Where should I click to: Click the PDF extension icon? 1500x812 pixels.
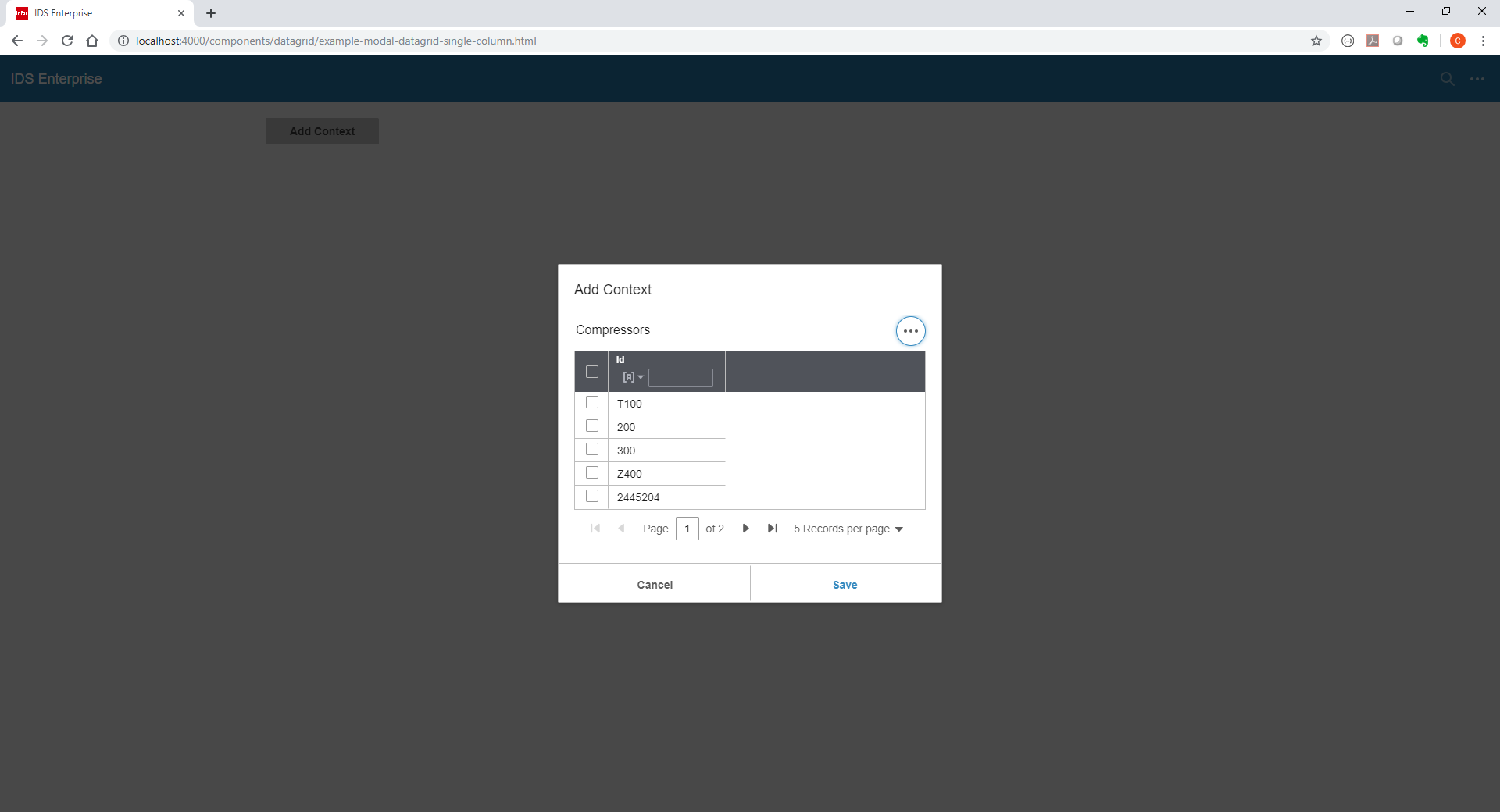tap(1373, 41)
